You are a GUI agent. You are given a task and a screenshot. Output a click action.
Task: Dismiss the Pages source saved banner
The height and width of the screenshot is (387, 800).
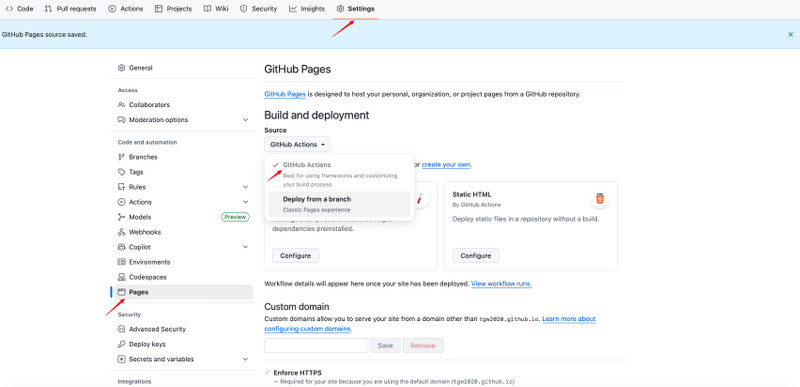click(x=790, y=34)
